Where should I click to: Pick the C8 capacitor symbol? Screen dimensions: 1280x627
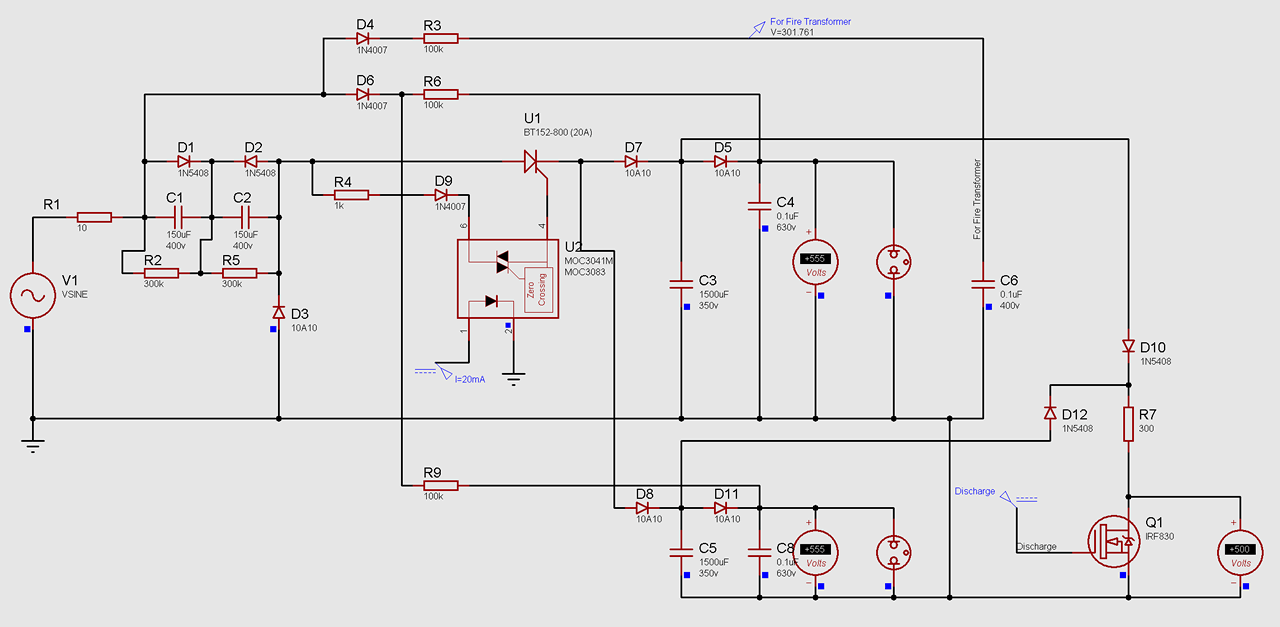[759, 552]
